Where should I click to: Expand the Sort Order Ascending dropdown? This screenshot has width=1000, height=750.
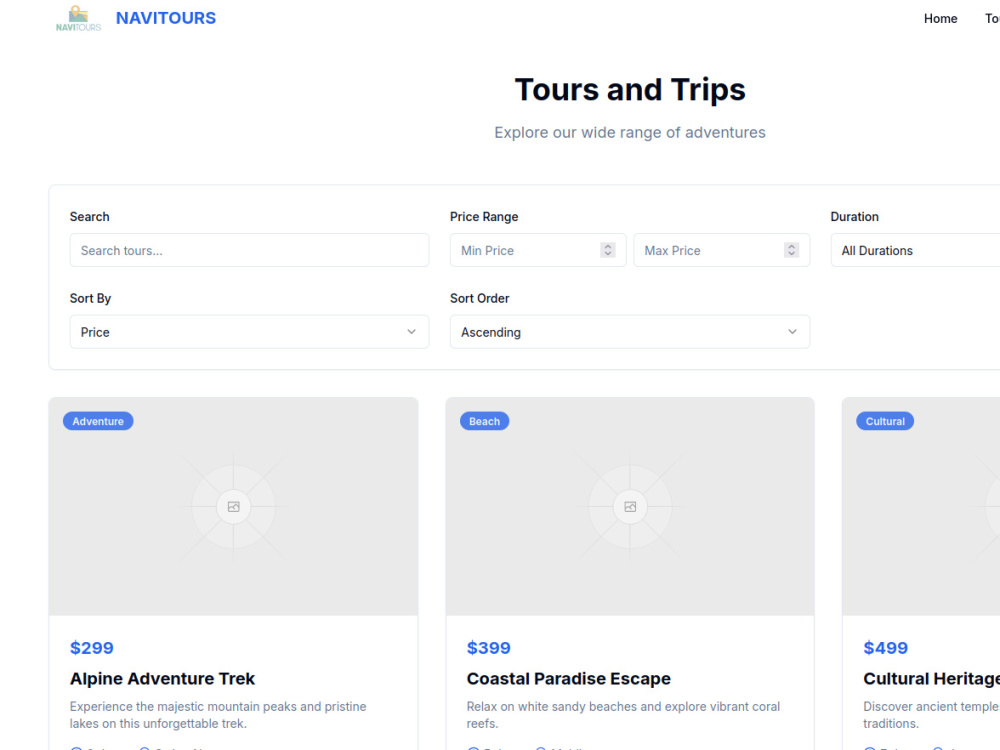630,332
